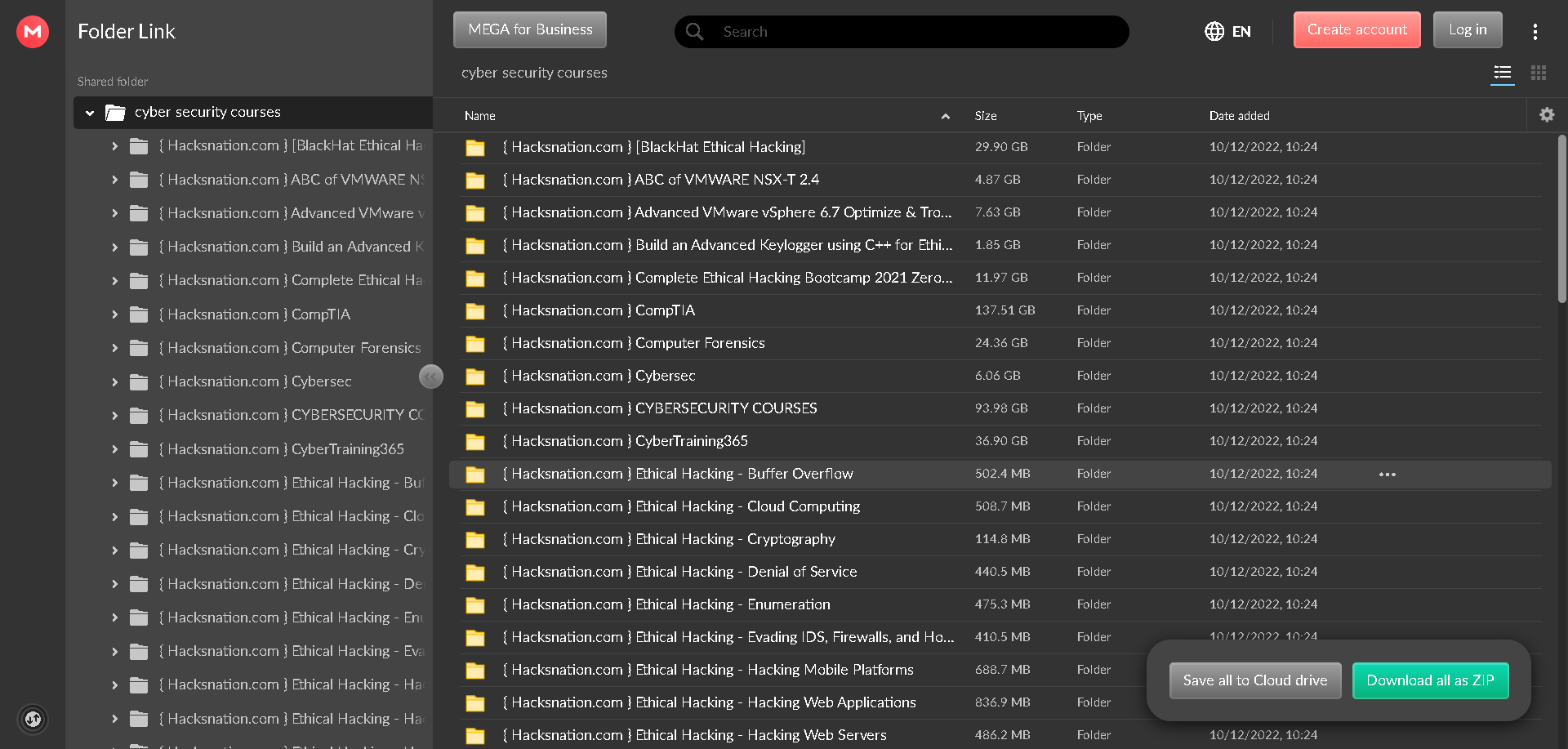Click into the Search field
The width and height of the screenshot is (1568, 749).
(902, 32)
